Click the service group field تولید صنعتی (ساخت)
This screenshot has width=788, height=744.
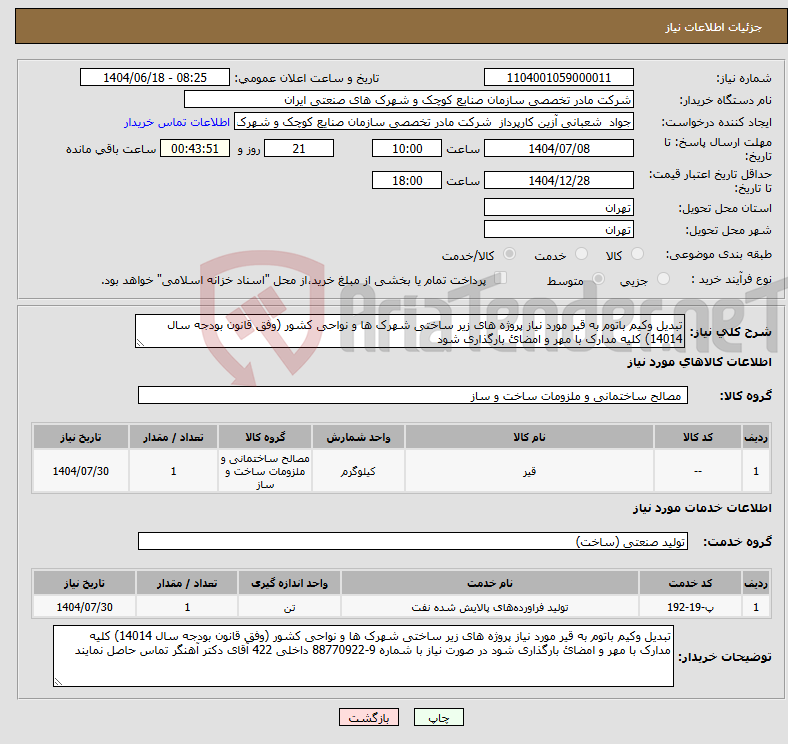413,541
